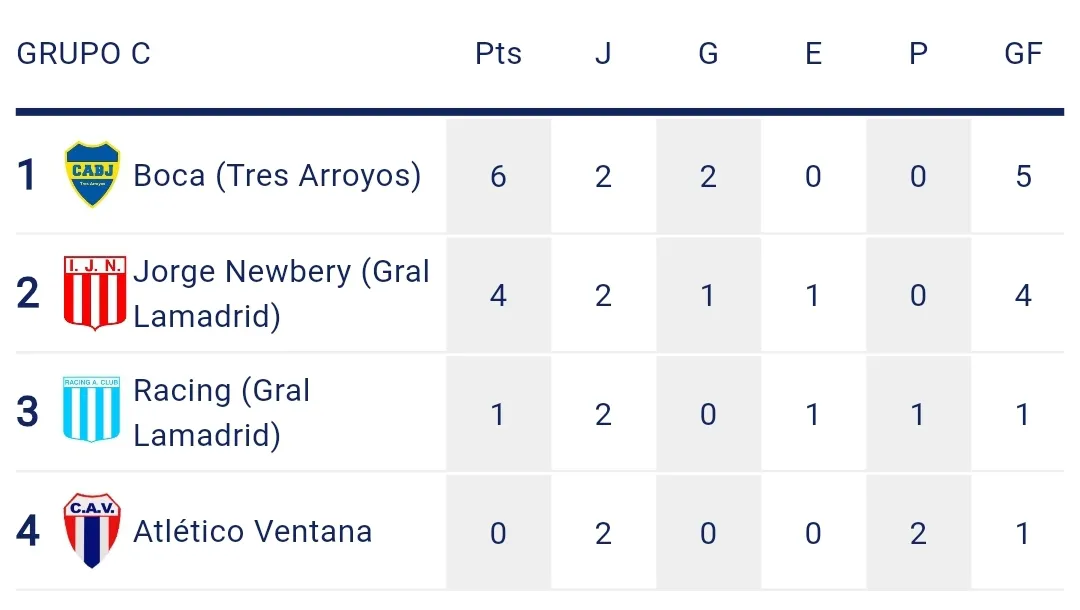Select the GRUPO C table heading
The image size is (1080, 610).
tap(84, 53)
